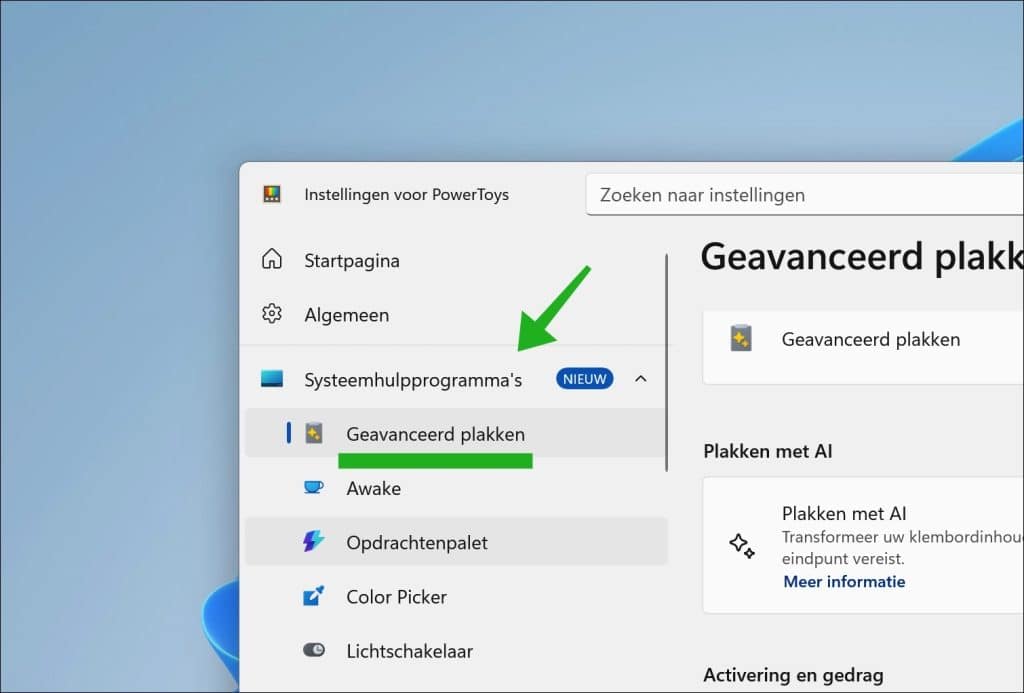Click the Color Picker eyedropper icon
Screen dimensions: 1024x693
pyautogui.click(x=313, y=595)
